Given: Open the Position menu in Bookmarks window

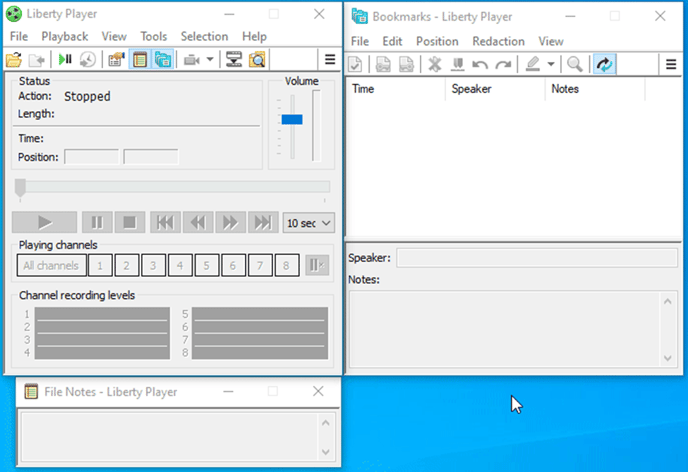Looking at the screenshot, I should click(x=437, y=41).
